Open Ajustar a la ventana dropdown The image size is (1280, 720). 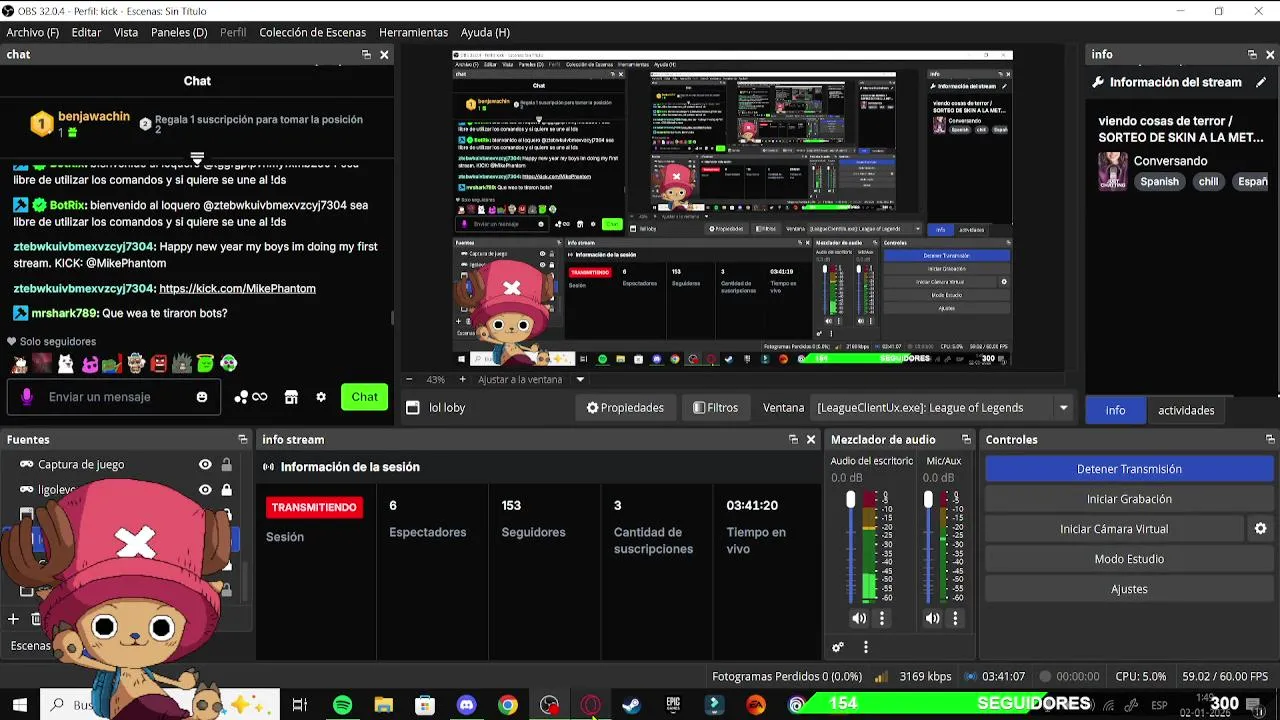click(580, 380)
